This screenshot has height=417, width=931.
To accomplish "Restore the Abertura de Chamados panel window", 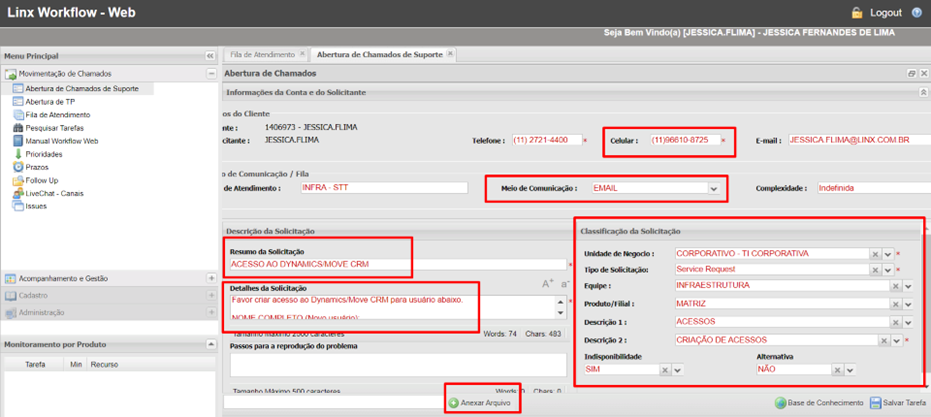I will click(x=912, y=74).
